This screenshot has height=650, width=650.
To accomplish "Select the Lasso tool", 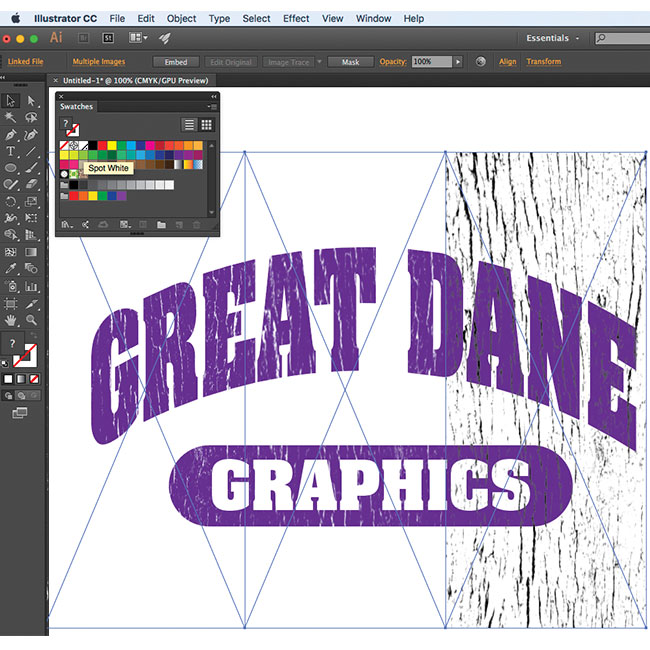I will pyautogui.click(x=31, y=118).
